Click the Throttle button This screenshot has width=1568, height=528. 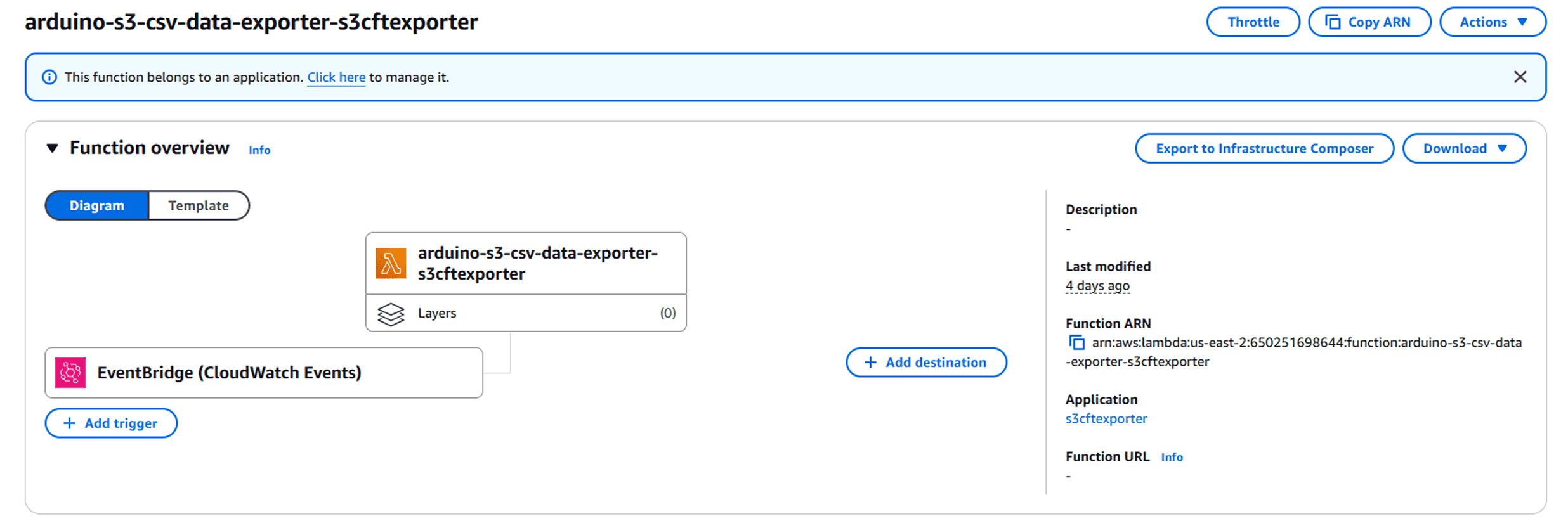(x=1252, y=21)
